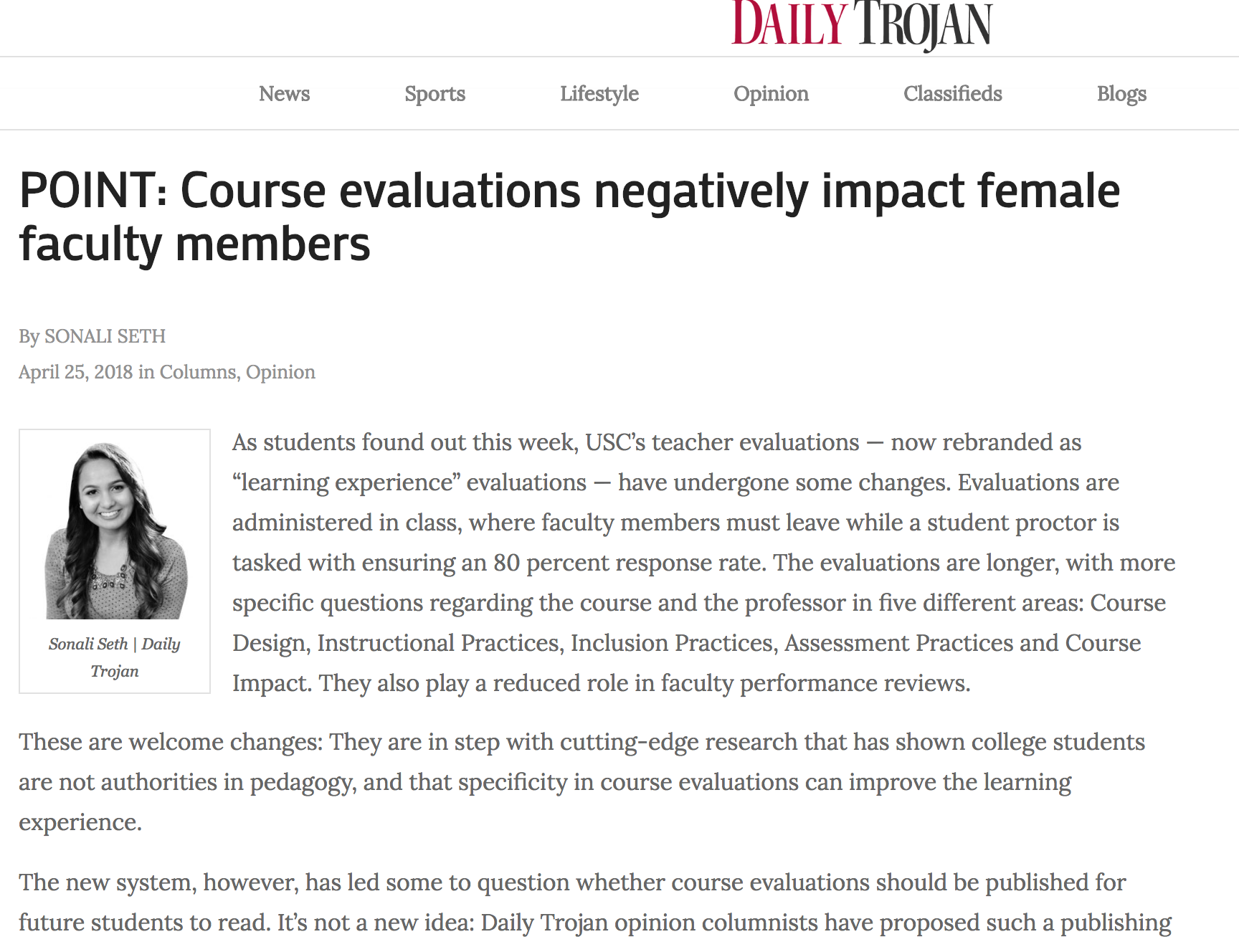The width and height of the screenshot is (1239, 952).
Task: Click the article headline about course evaluations
Action: 569,217
